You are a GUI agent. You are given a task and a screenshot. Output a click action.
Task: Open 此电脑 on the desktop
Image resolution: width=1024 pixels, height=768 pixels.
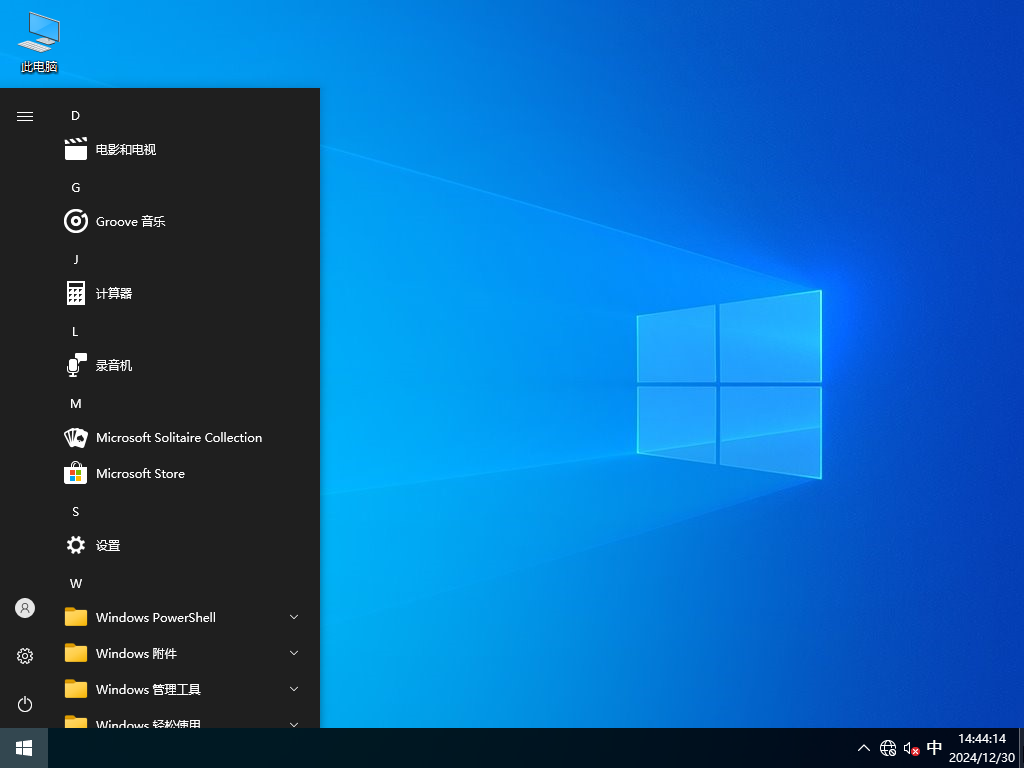pyautogui.click(x=37, y=40)
